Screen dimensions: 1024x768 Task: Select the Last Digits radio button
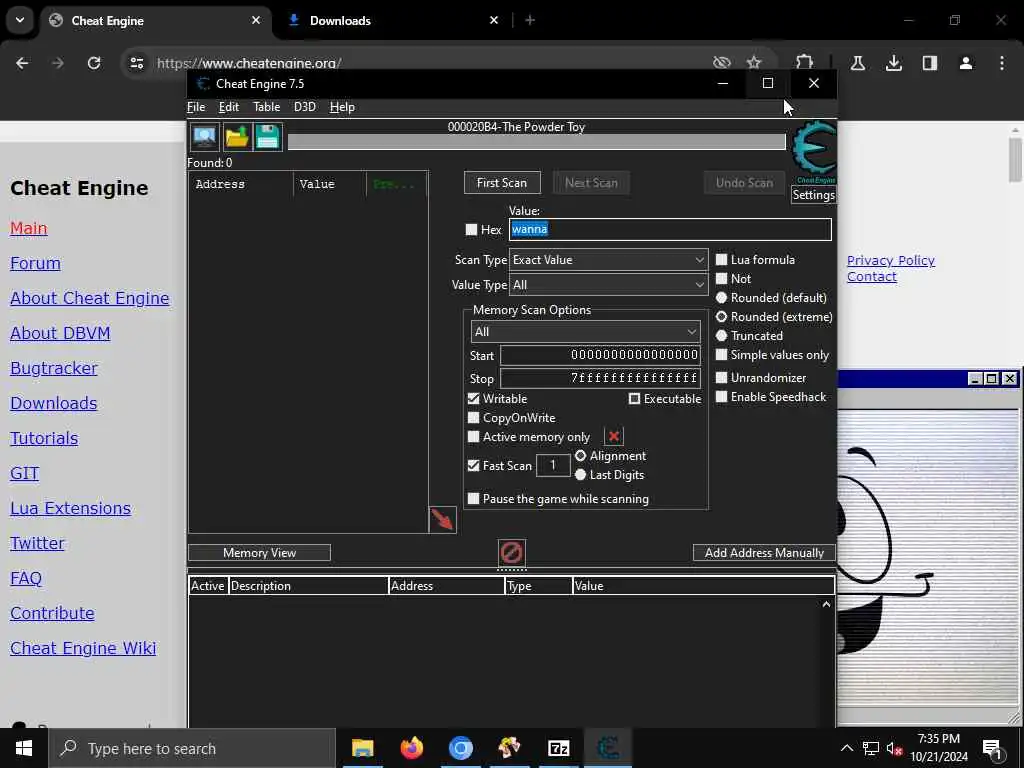pos(581,475)
